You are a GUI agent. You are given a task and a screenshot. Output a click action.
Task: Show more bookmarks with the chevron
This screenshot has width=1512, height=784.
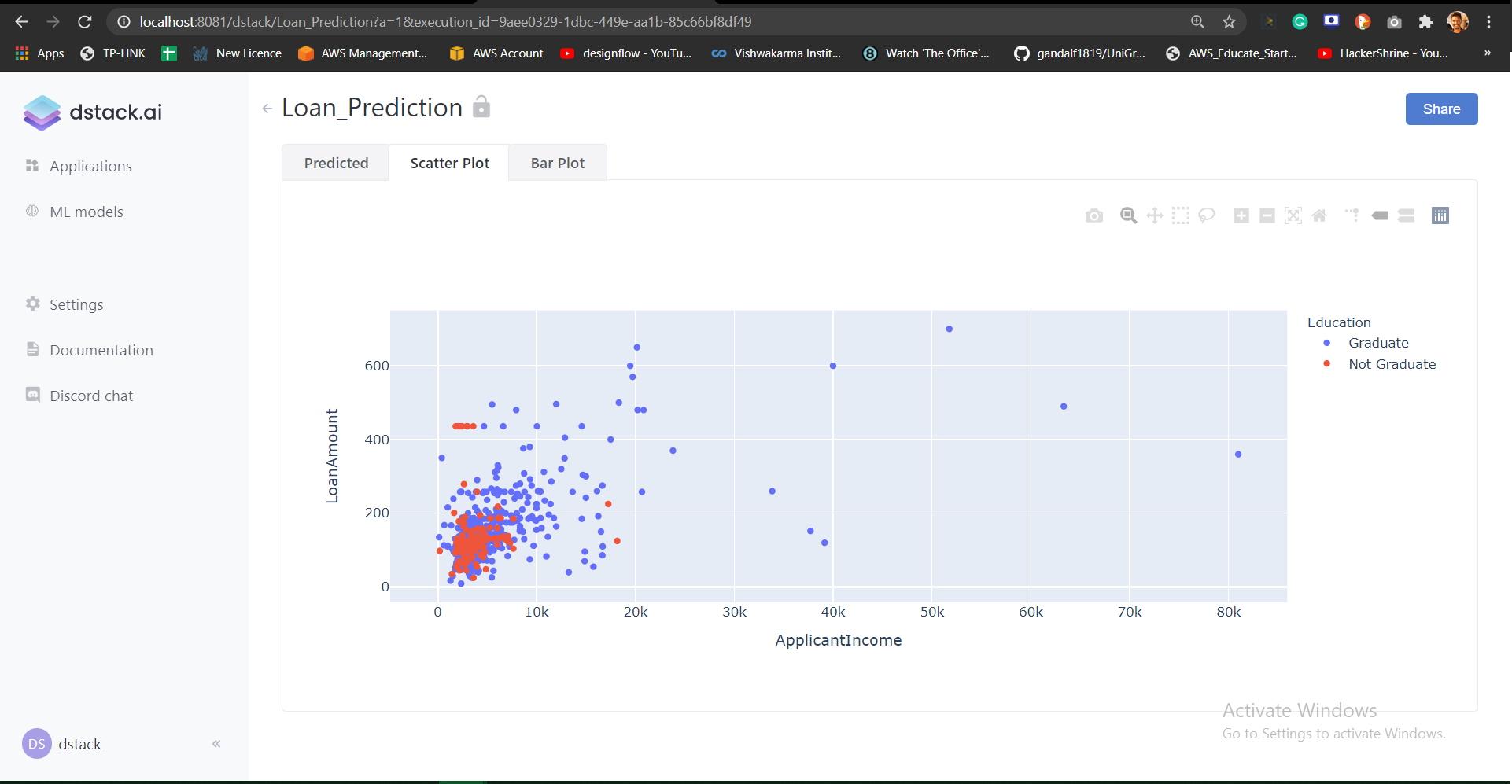coord(1488,53)
